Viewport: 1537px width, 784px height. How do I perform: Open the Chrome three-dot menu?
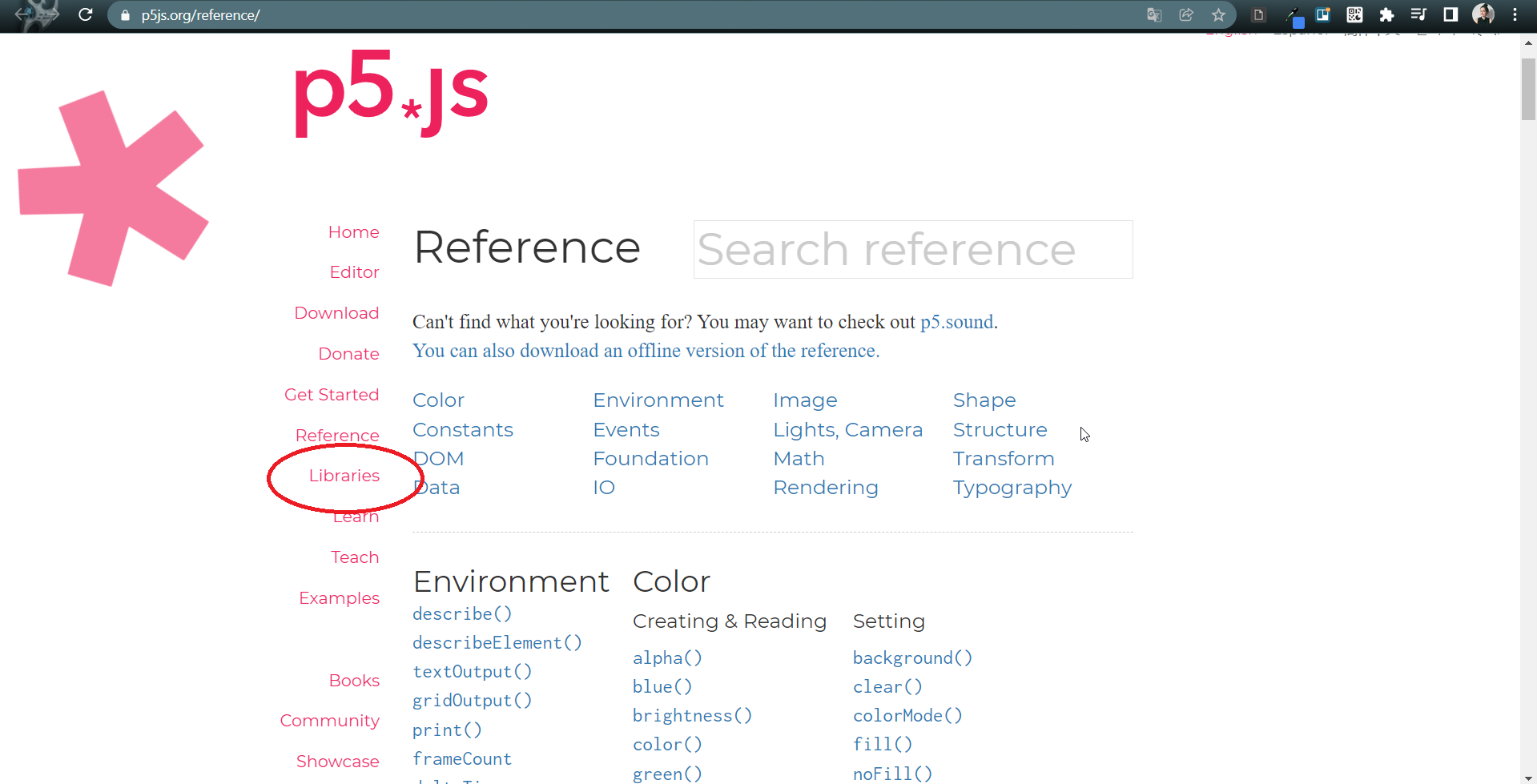click(1515, 14)
